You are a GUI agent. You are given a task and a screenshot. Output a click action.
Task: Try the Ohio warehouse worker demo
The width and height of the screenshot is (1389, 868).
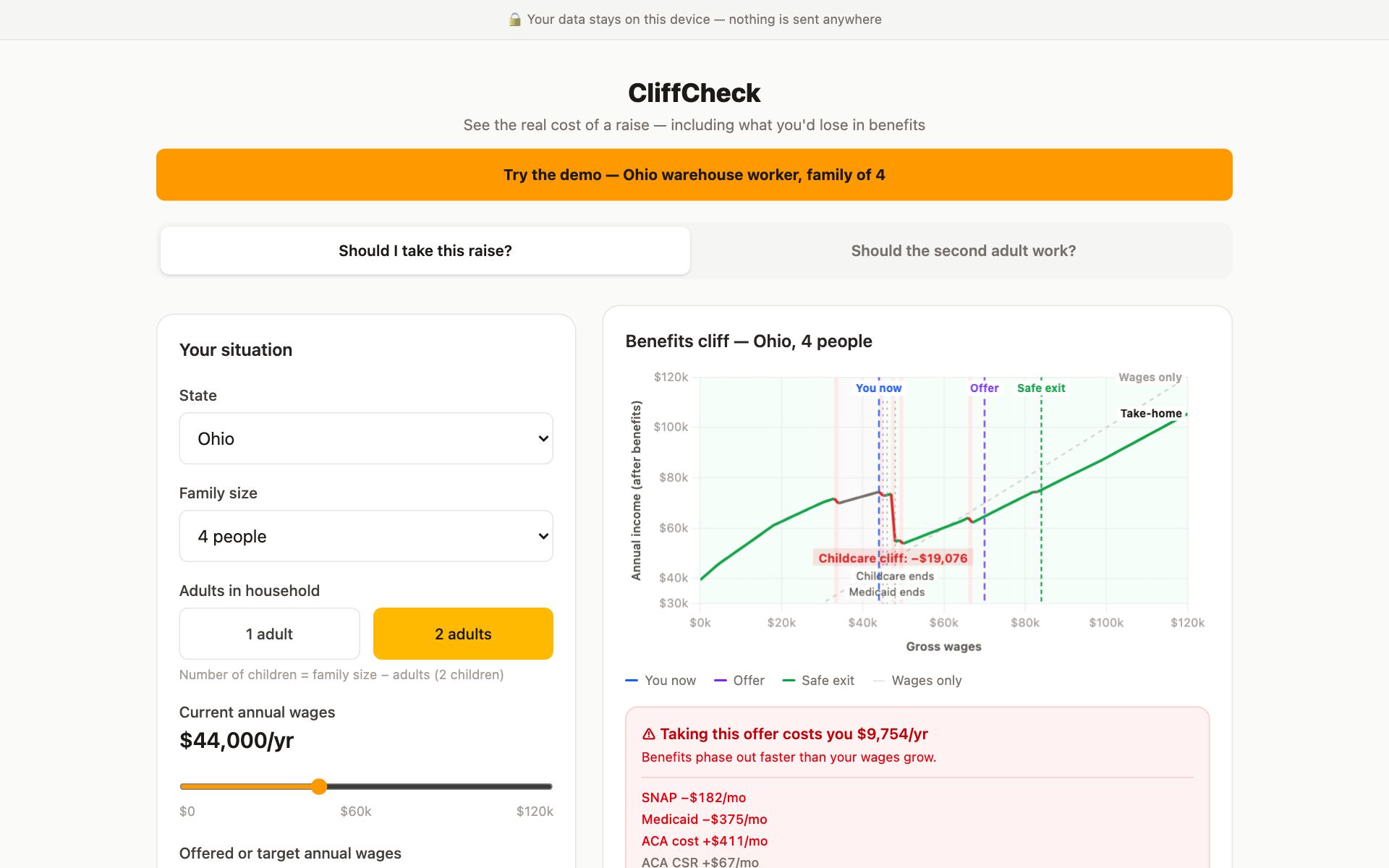694,175
